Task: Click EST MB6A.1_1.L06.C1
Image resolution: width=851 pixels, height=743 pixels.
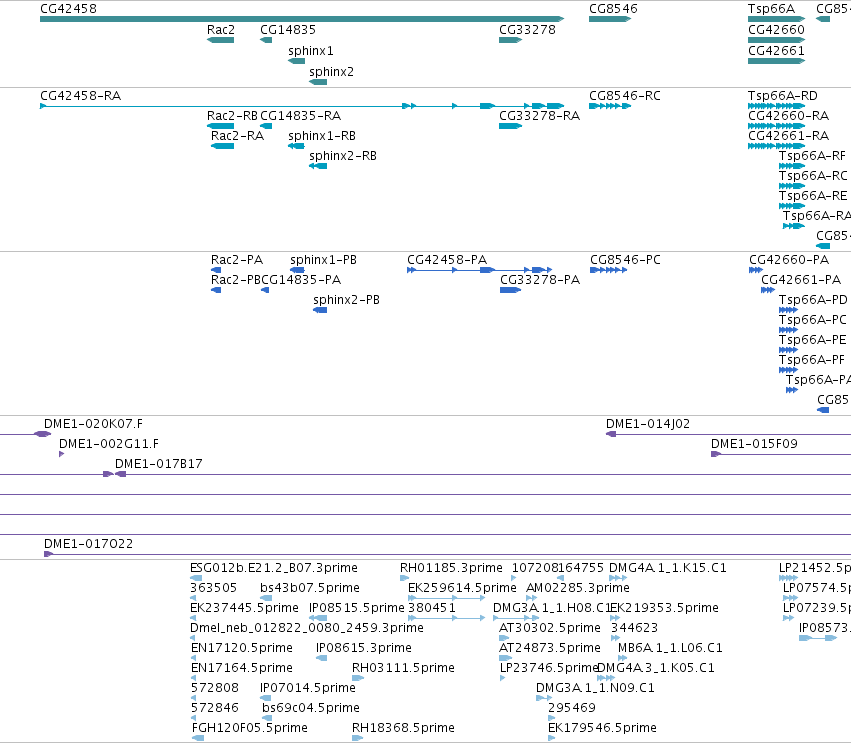Action: (x=623, y=658)
